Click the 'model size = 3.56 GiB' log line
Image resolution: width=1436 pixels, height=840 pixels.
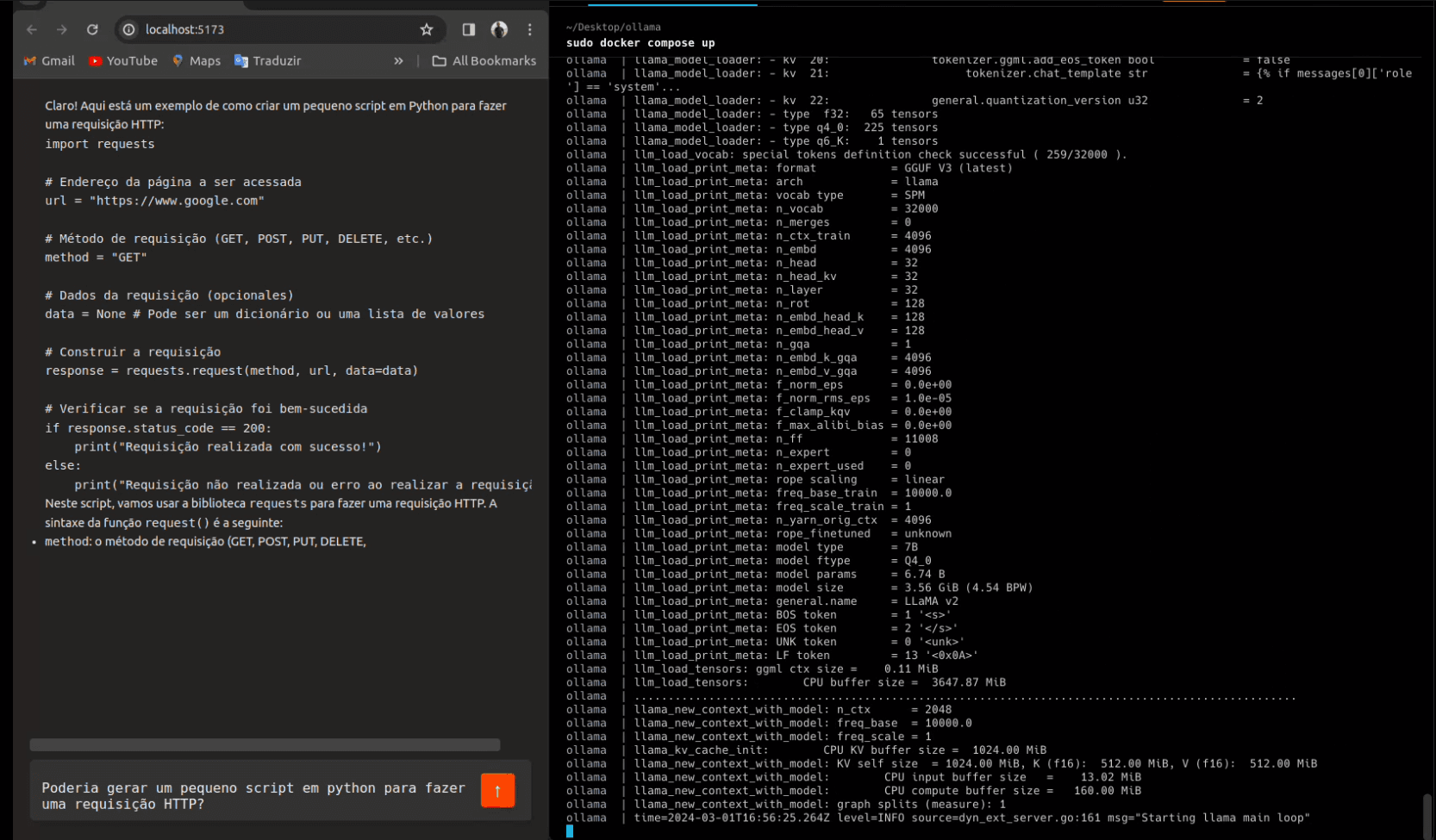[x=799, y=588]
